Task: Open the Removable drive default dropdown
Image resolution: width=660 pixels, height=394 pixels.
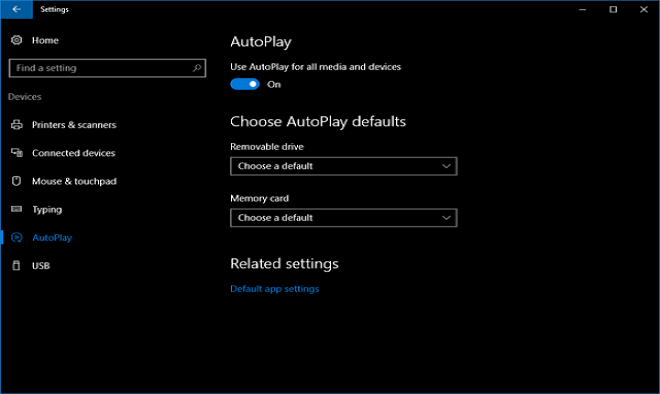Action: (x=343, y=166)
